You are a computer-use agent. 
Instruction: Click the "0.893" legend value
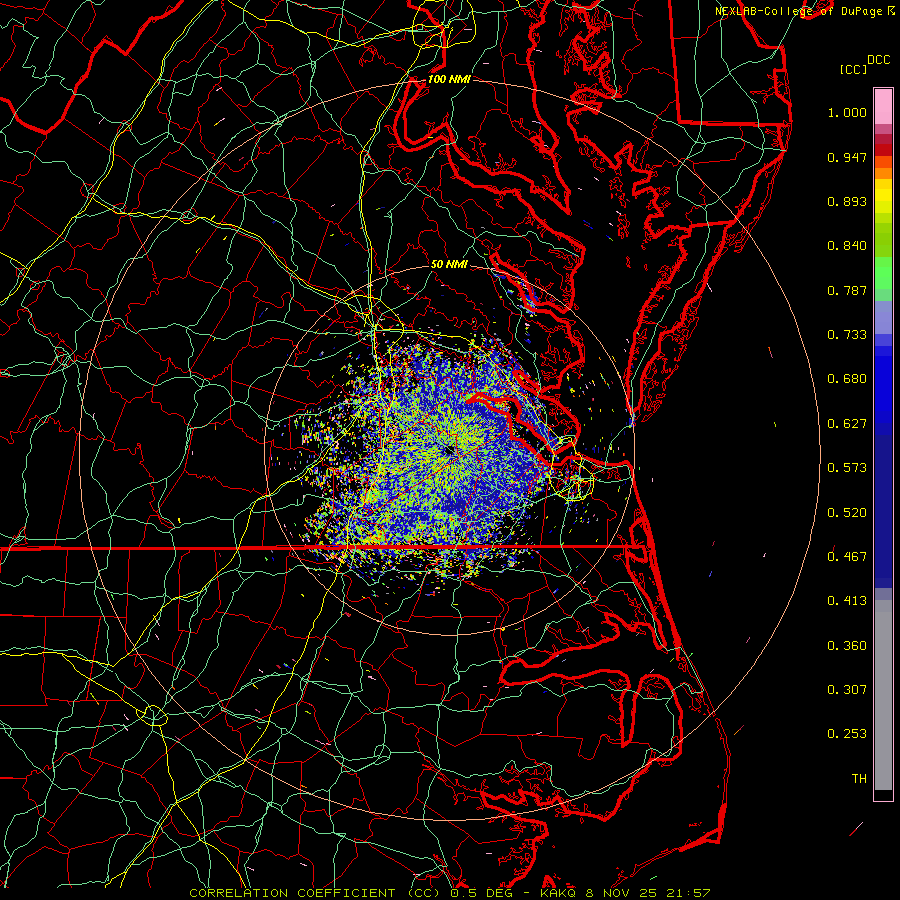click(847, 201)
